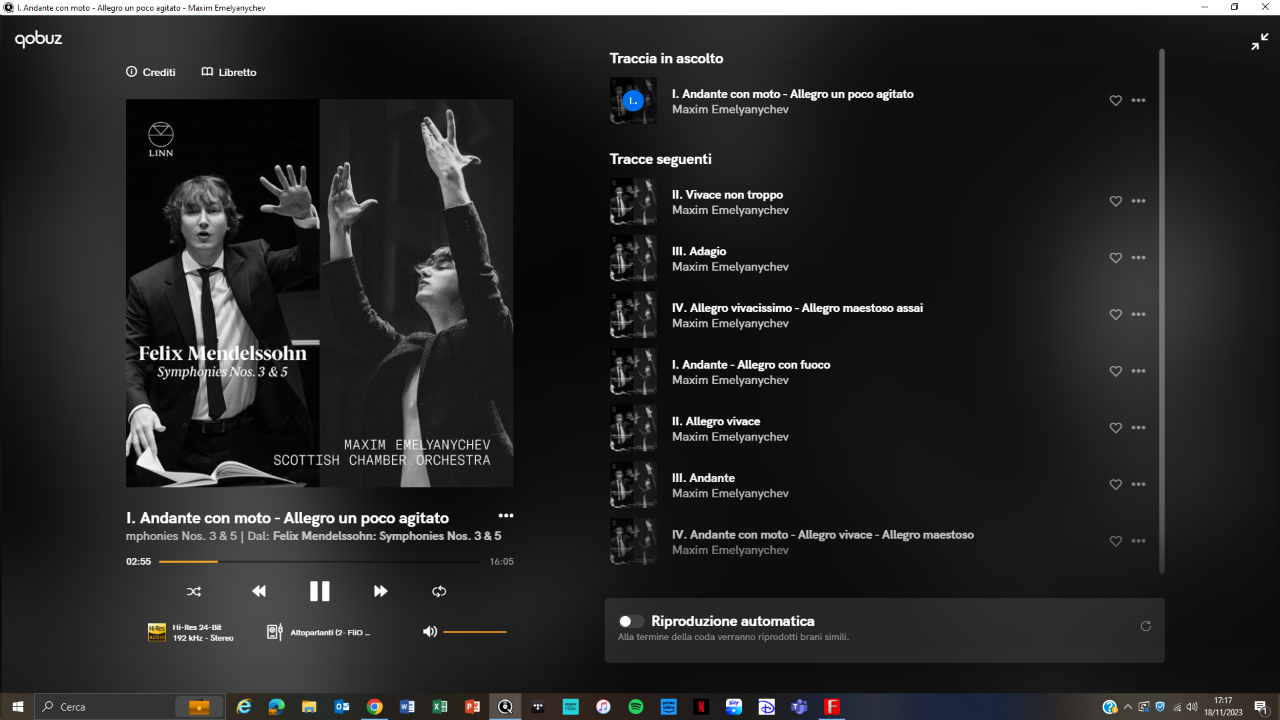The image size is (1280, 720).
Task: Open PowerPoint from the taskbar
Action: click(472, 707)
